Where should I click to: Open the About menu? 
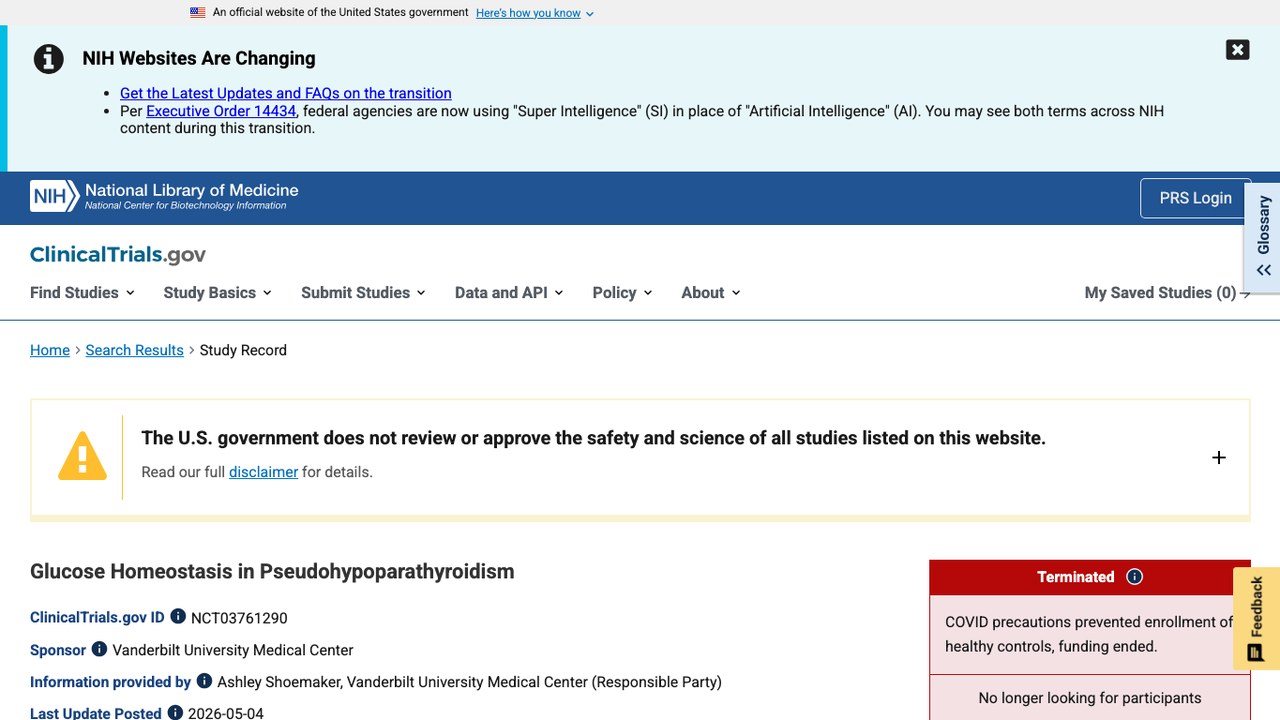point(711,293)
